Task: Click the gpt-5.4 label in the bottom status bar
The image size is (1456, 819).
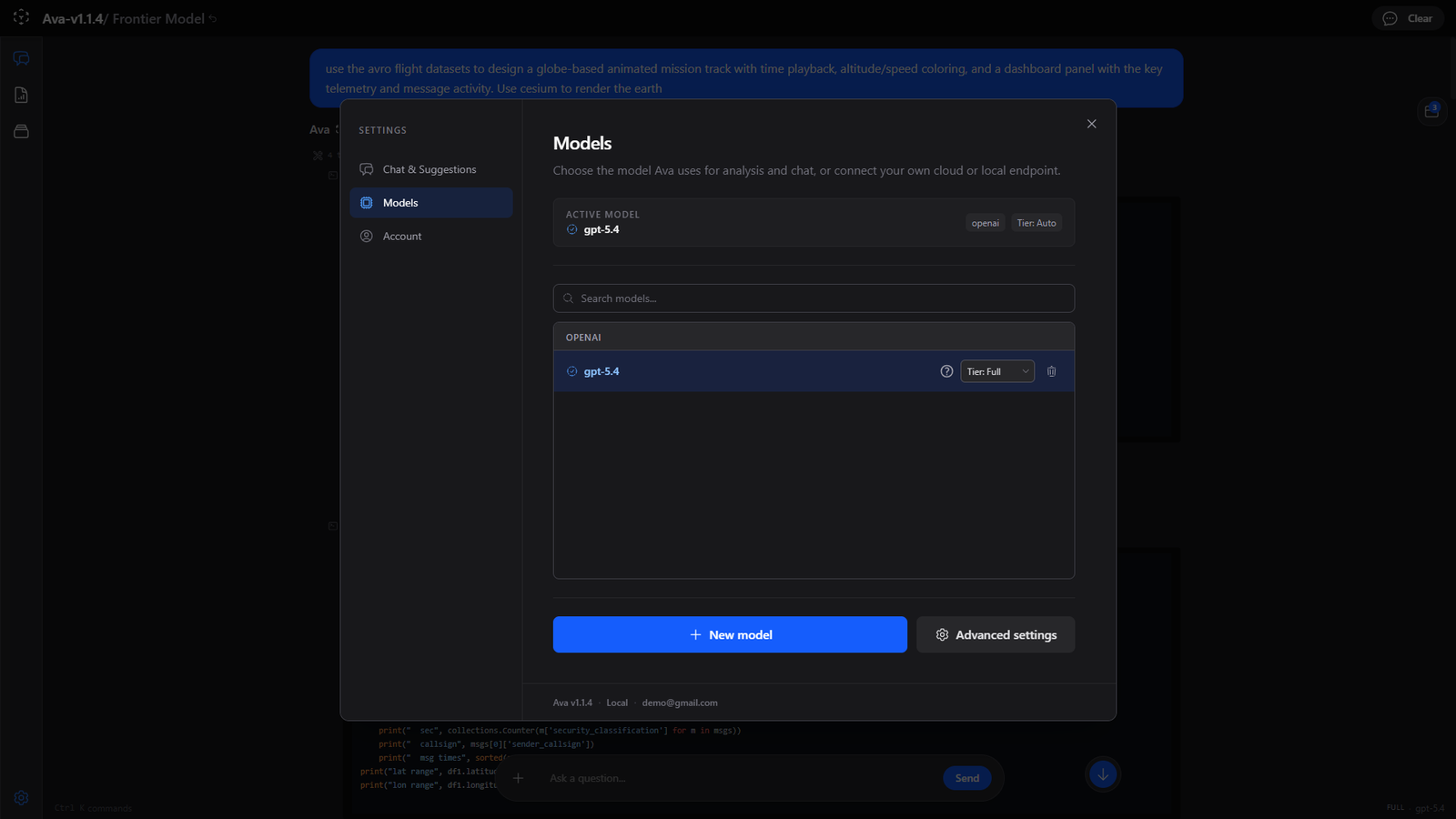Action: point(1430,808)
